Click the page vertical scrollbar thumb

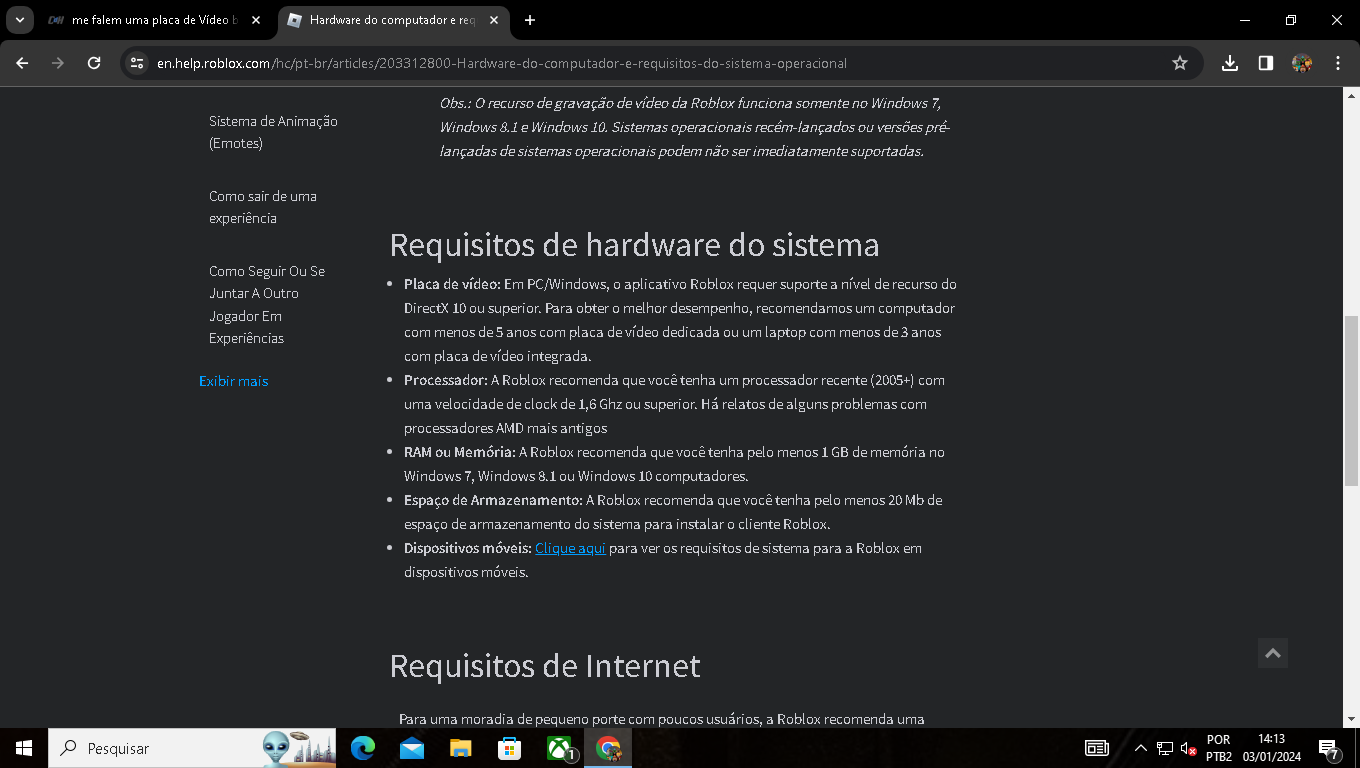pos(1351,400)
